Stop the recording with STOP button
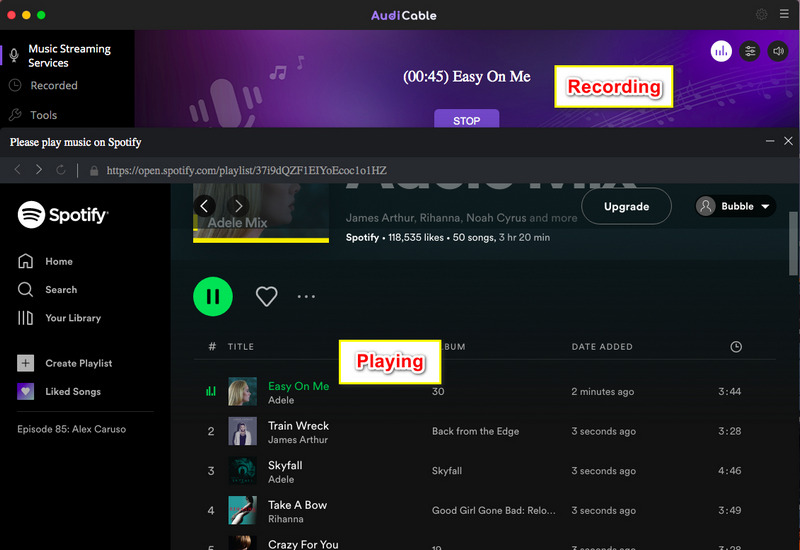 tap(466, 119)
